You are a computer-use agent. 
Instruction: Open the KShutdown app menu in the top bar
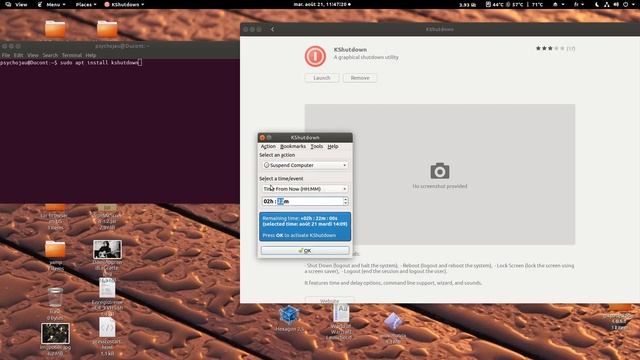pyautogui.click(x=124, y=4)
